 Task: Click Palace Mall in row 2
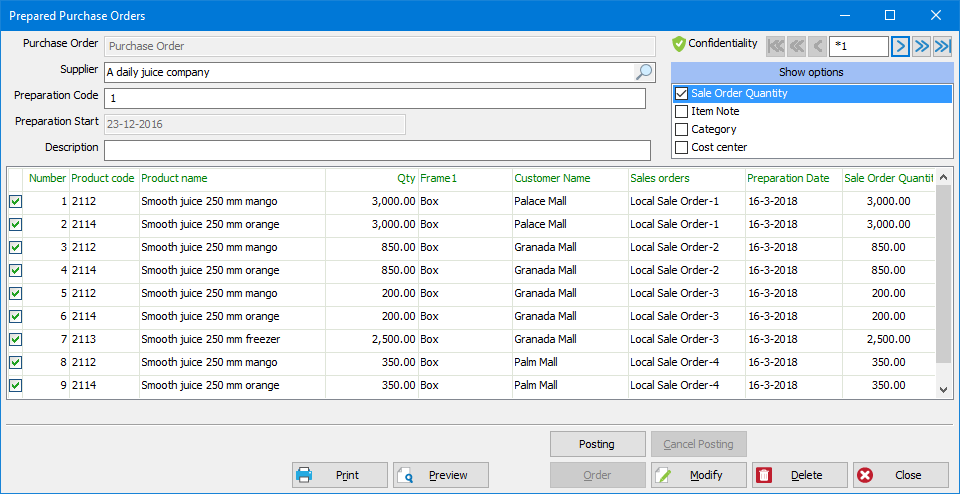540,225
